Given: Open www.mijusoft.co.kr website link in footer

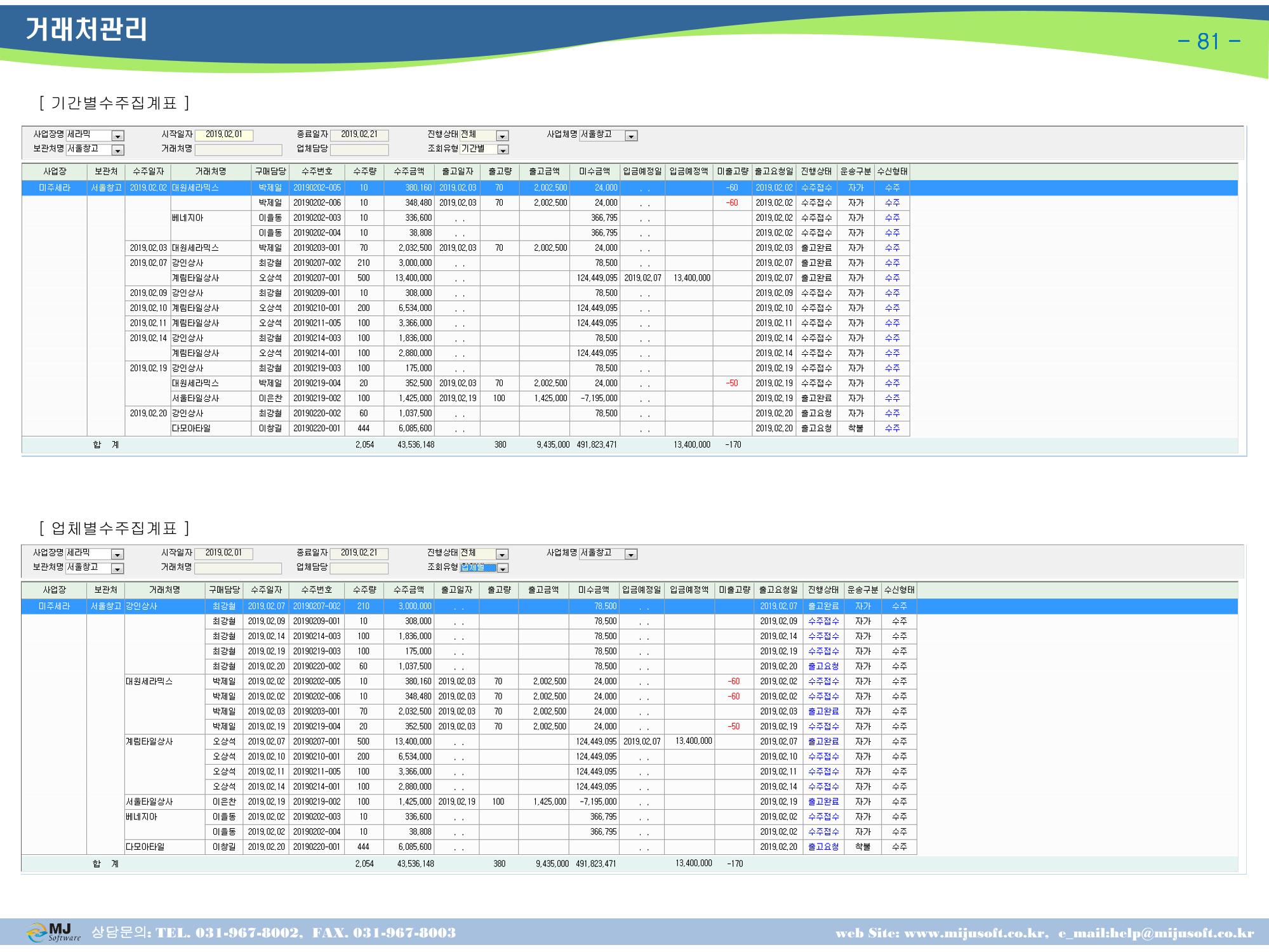Looking at the screenshot, I should [x=975, y=934].
